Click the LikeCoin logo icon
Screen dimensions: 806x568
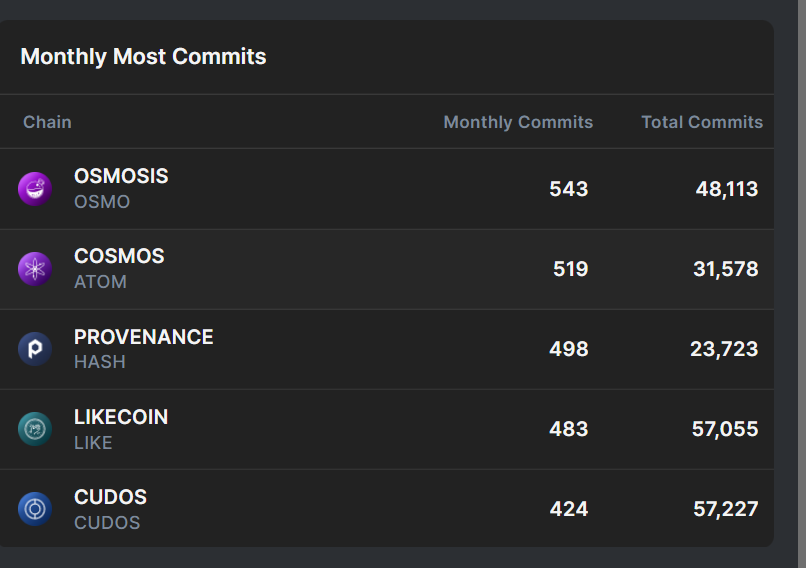click(35, 429)
